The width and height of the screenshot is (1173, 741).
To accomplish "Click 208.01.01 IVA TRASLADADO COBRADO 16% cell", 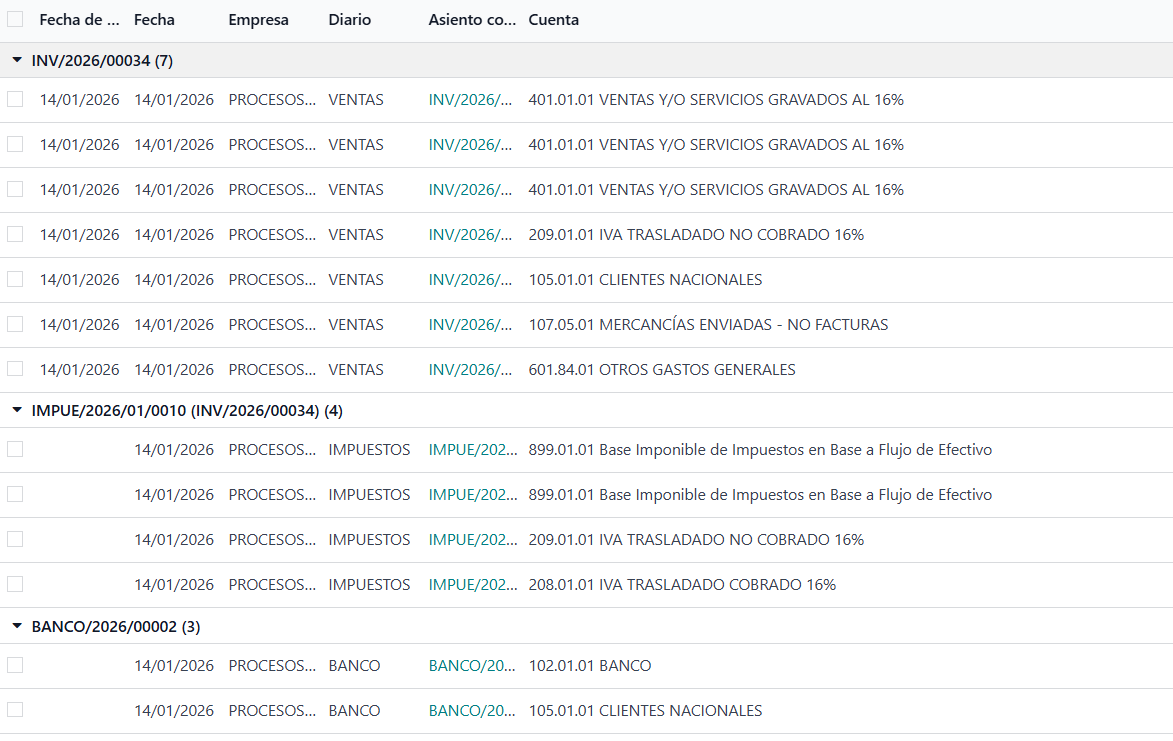I will (x=682, y=584).
